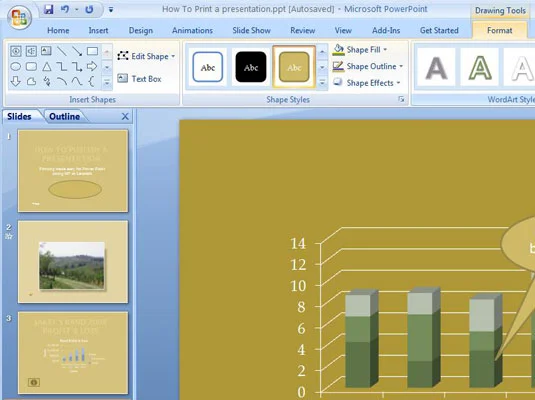Close the Slides/Outline pane
Screen dimensions: 535x400
[125, 116]
